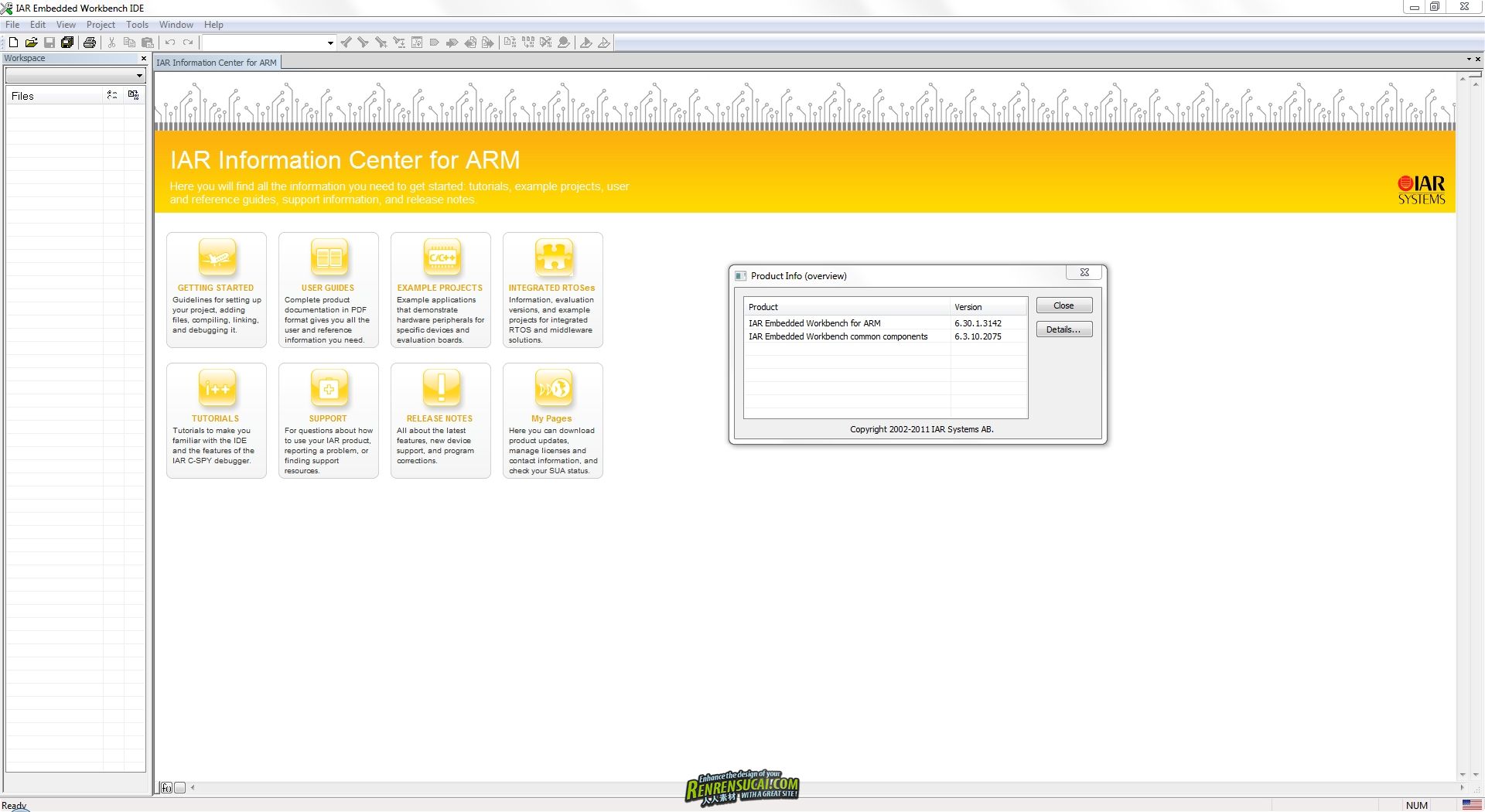The height and width of the screenshot is (812, 1485).
Task: Select row 'IAR Embedded Workbench for ARM'
Action: coord(886,323)
